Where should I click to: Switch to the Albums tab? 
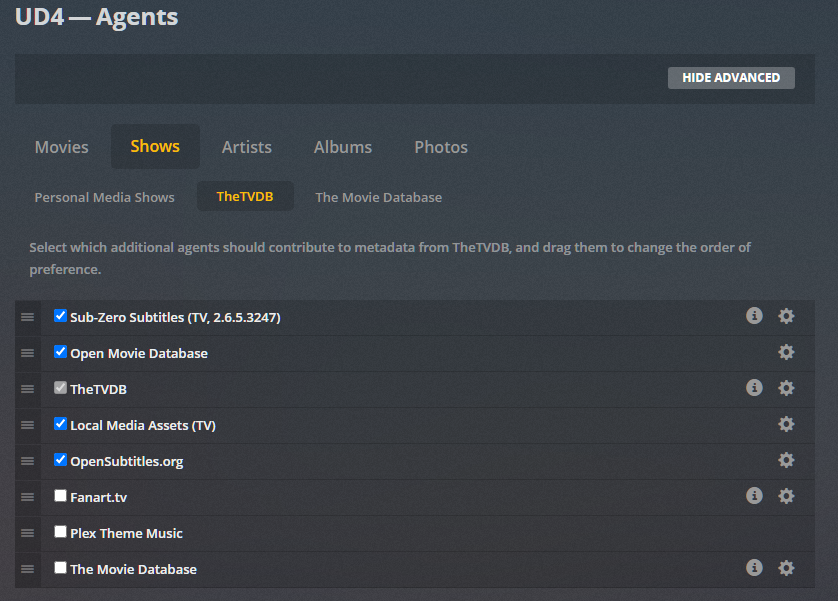pos(343,147)
